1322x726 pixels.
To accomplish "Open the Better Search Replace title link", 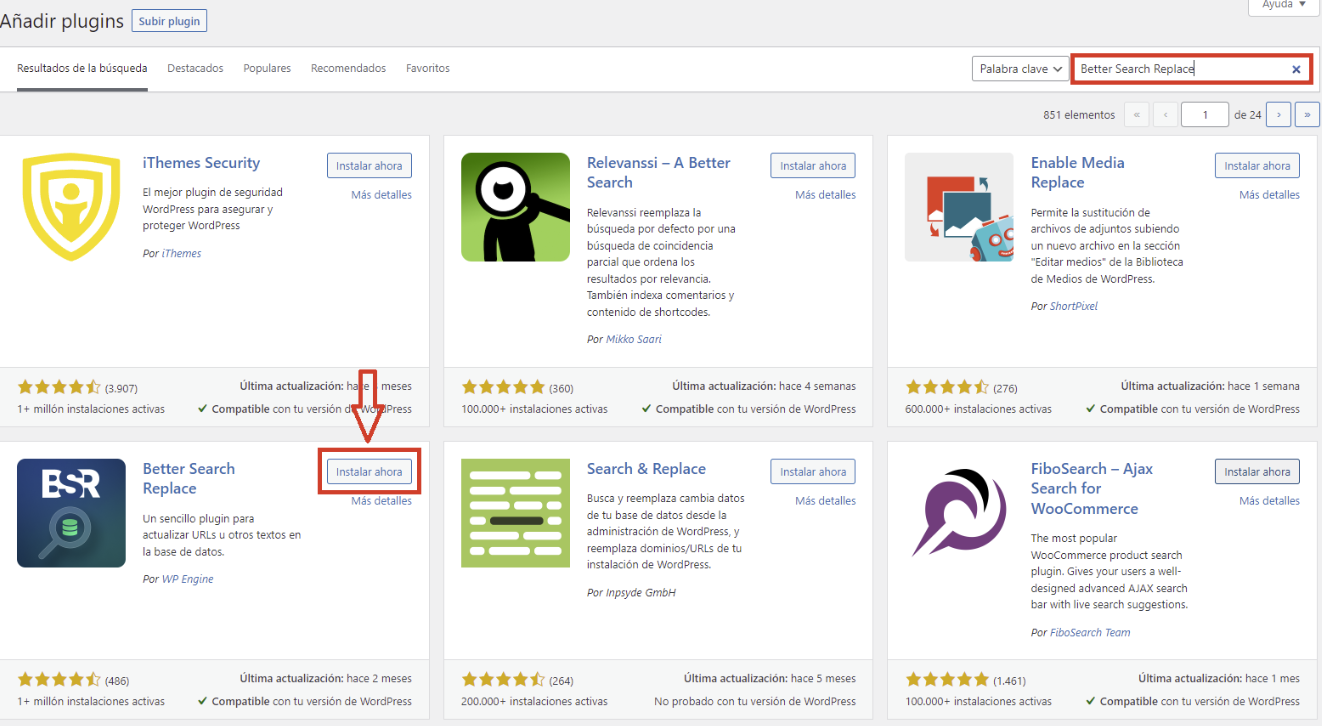I will [x=189, y=479].
